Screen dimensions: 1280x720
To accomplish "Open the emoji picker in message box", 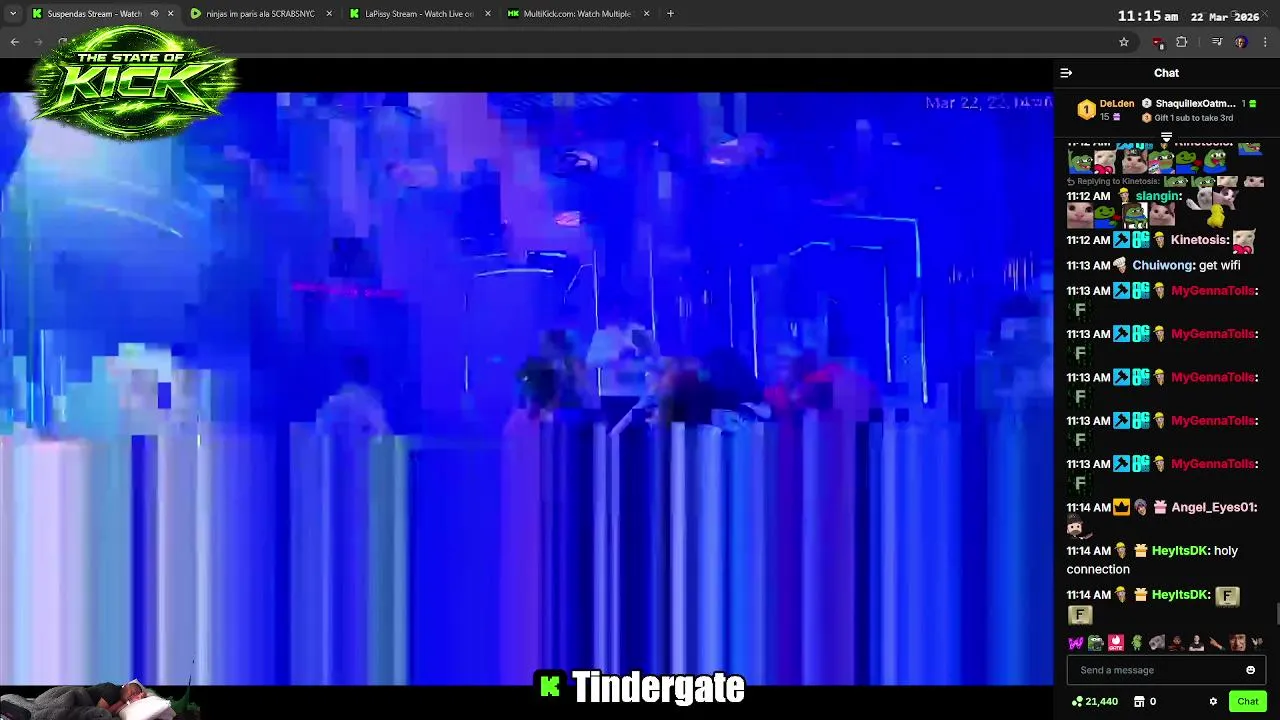I will click(x=1250, y=670).
